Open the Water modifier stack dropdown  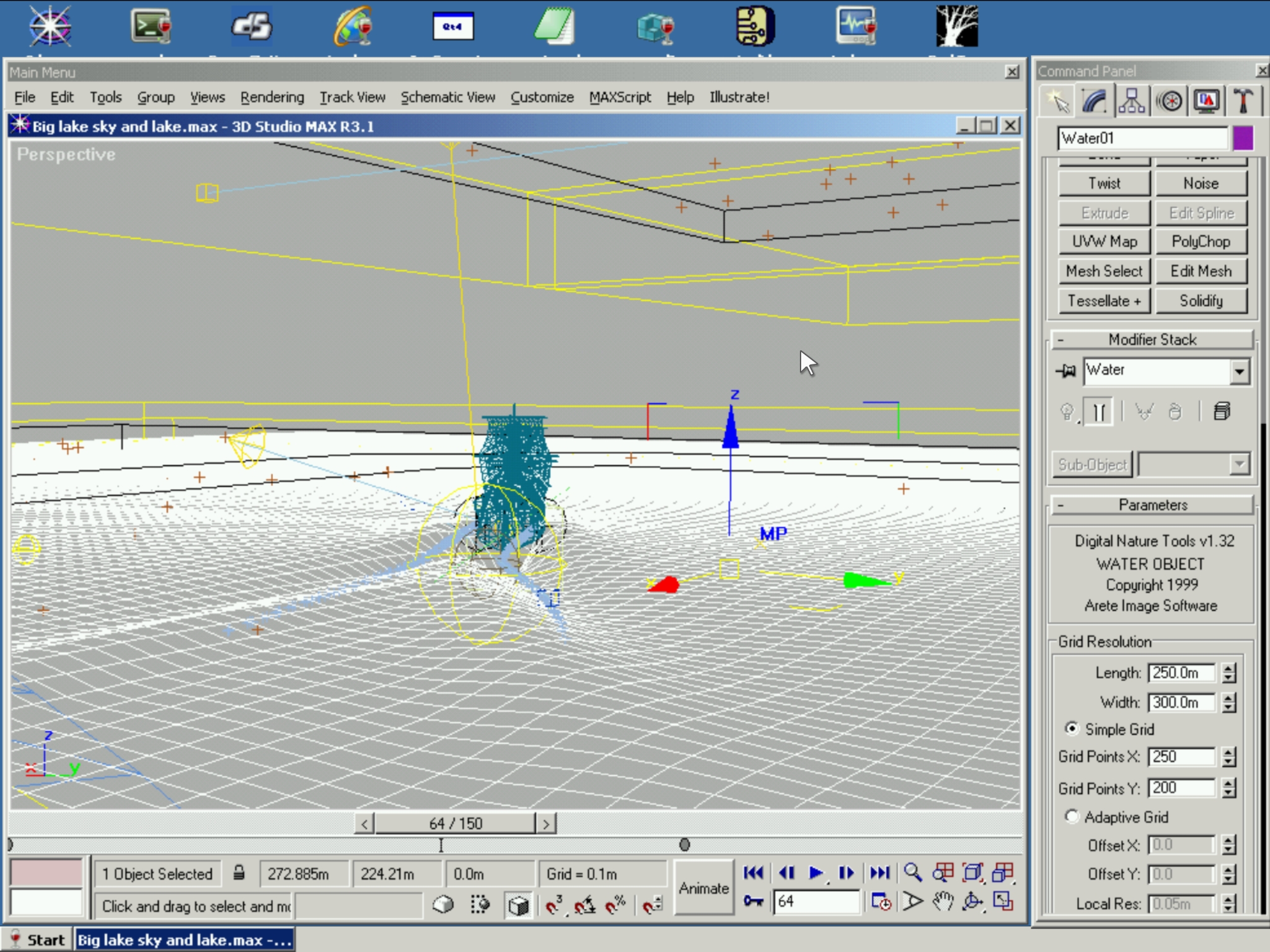click(1239, 371)
